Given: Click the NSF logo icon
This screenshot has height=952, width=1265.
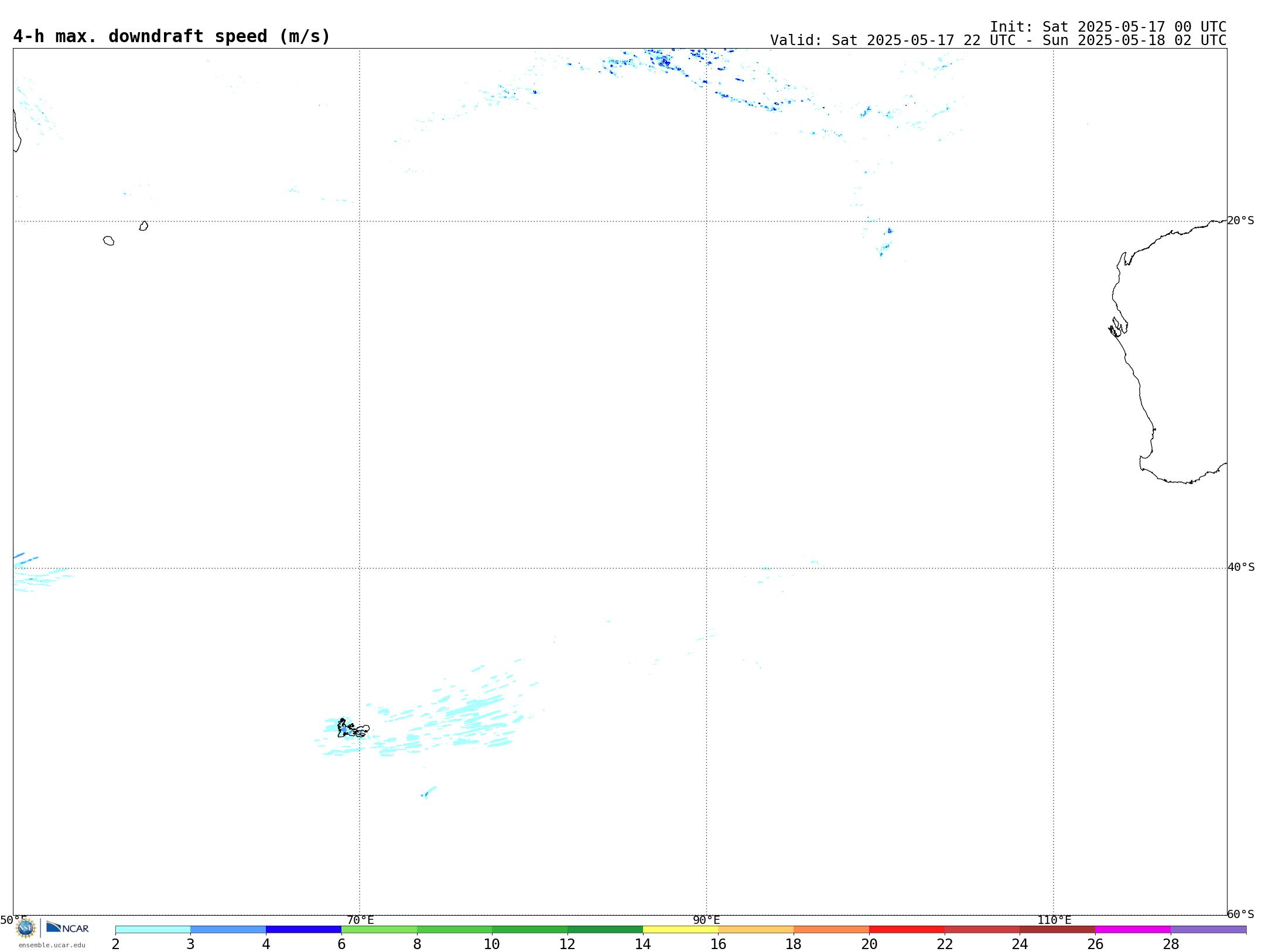Looking at the screenshot, I should [x=26, y=928].
